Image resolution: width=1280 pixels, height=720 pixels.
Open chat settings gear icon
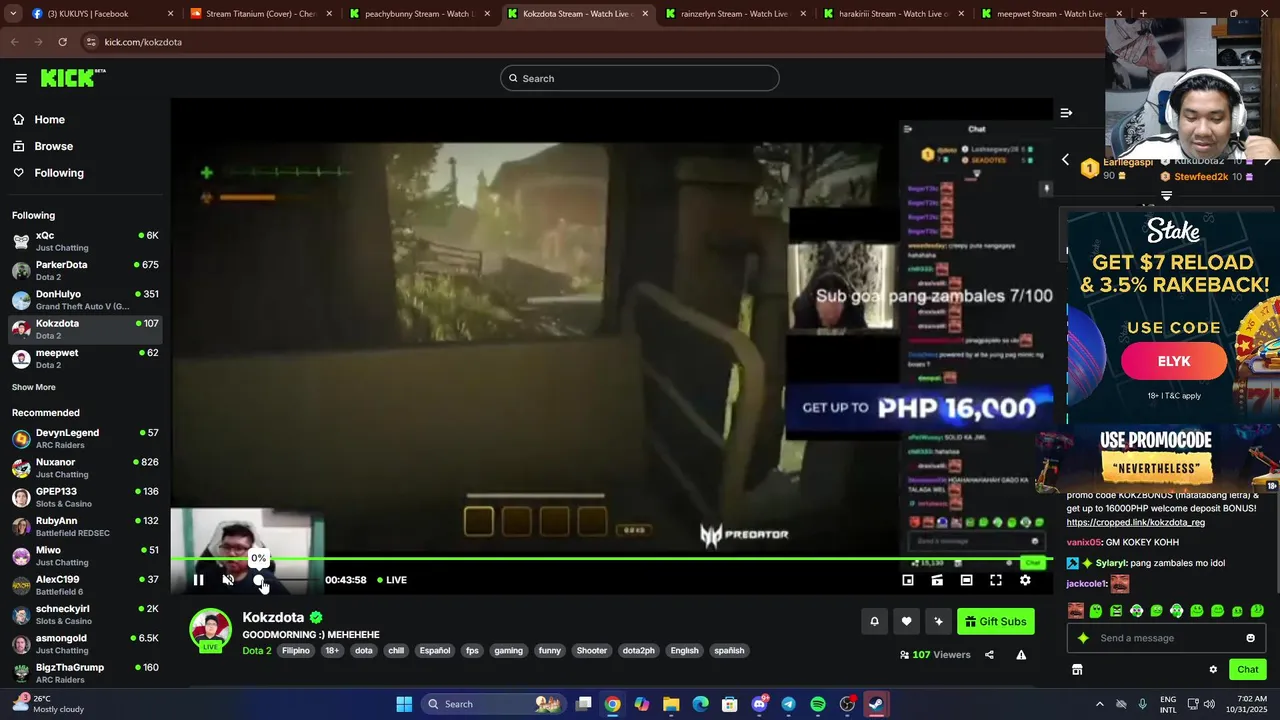coord(1213,670)
